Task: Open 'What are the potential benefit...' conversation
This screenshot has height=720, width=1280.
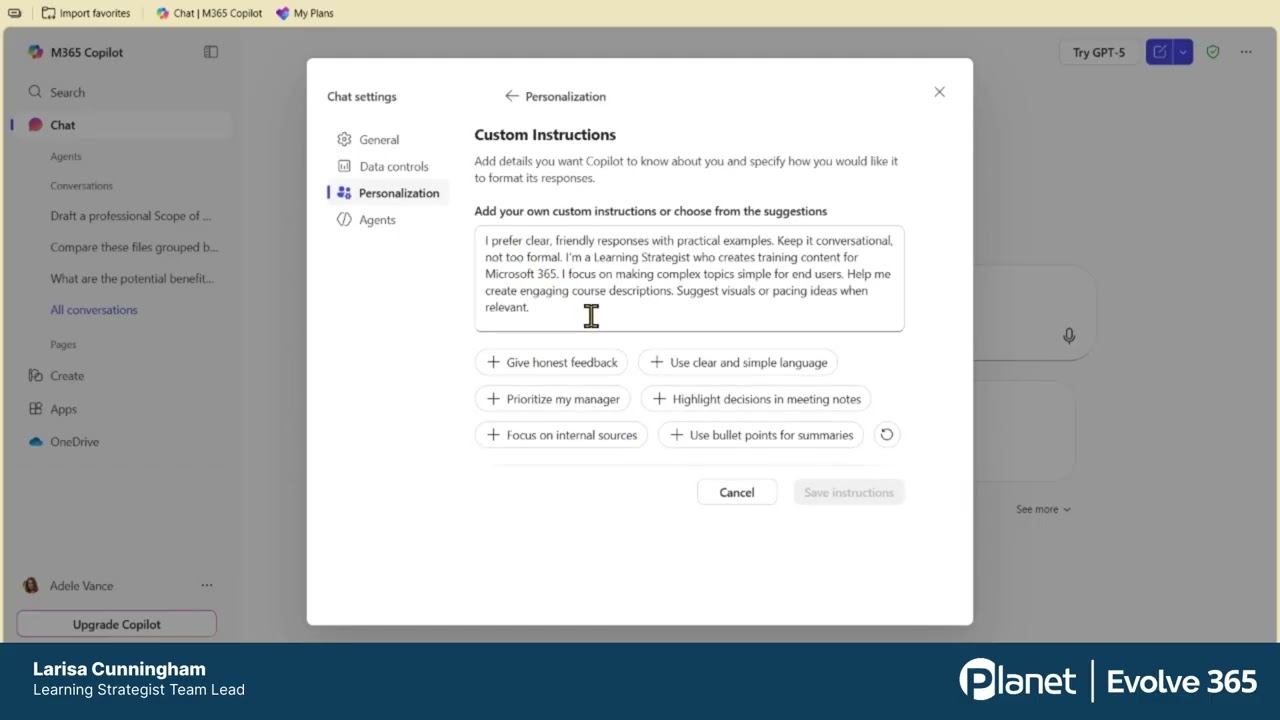Action: [132, 279]
